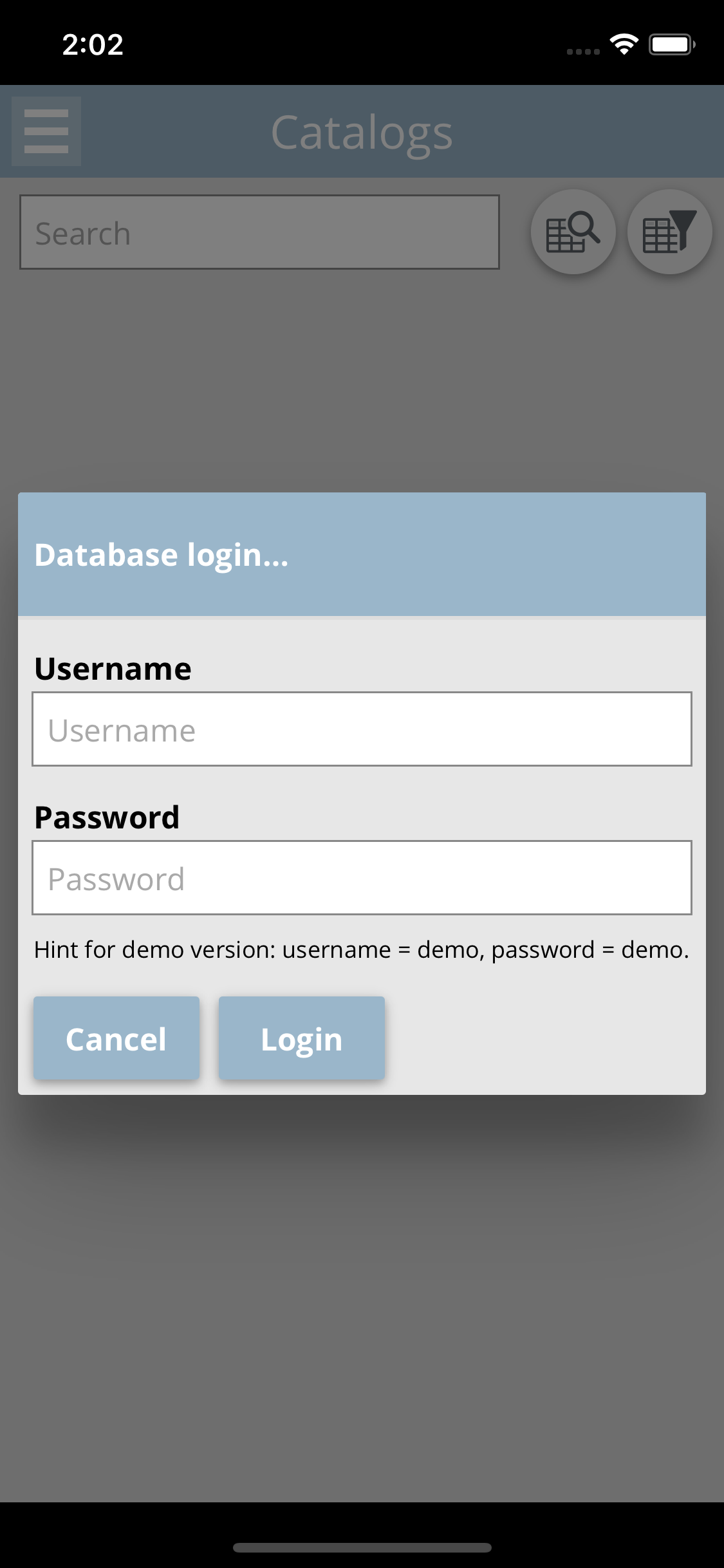Click the Login button
The image size is (724, 1568).
pos(302,1038)
